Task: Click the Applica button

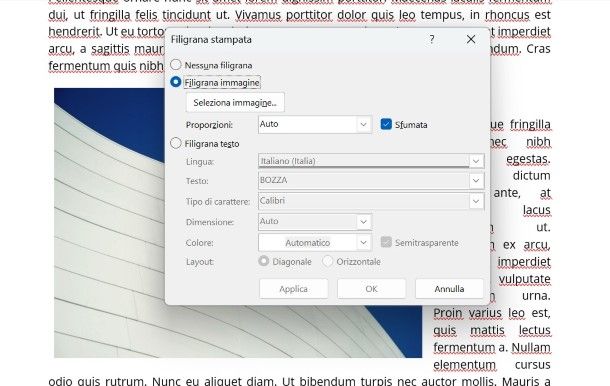Action: [x=293, y=289]
